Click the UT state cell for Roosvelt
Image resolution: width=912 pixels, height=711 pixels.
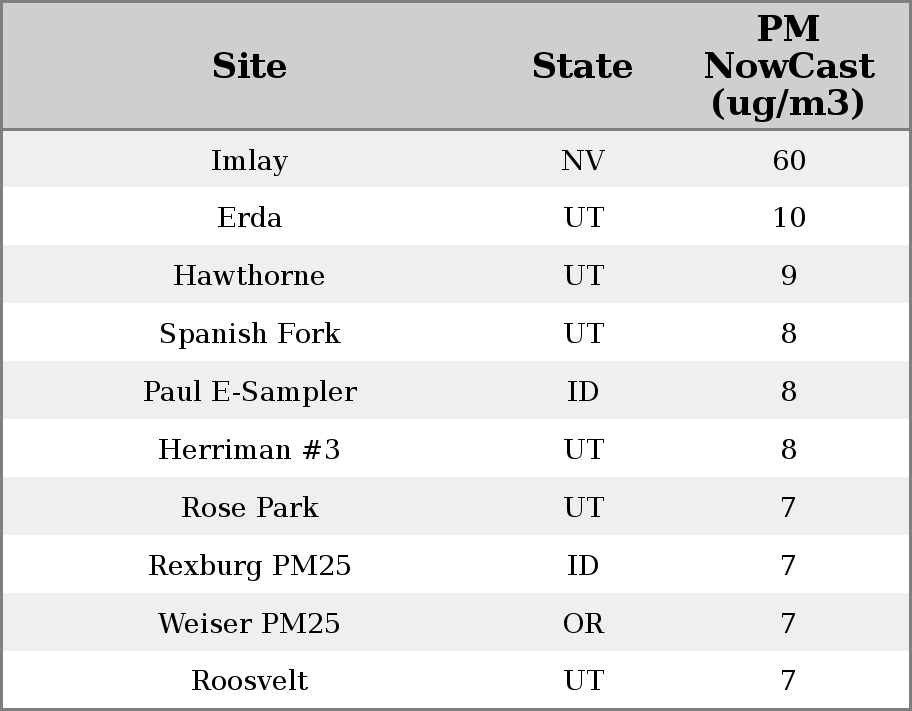pos(582,681)
